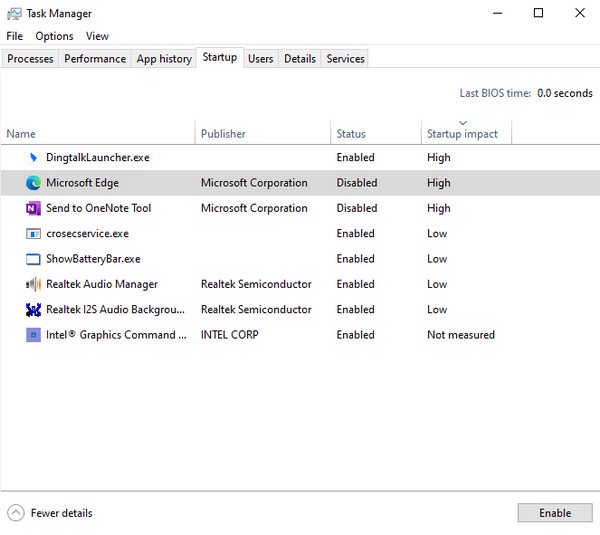Image resolution: width=600 pixels, height=535 pixels.
Task: Switch to the Details tab
Action: (300, 59)
